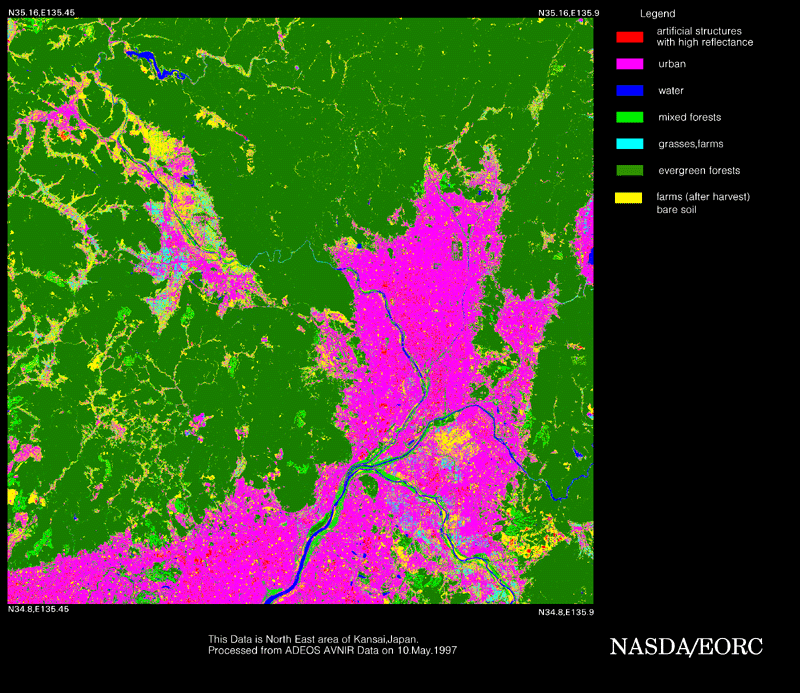Click the bottom-left coordinate 'N34.8,E135.45'
This screenshot has width=800, height=693.
[x=38, y=609]
